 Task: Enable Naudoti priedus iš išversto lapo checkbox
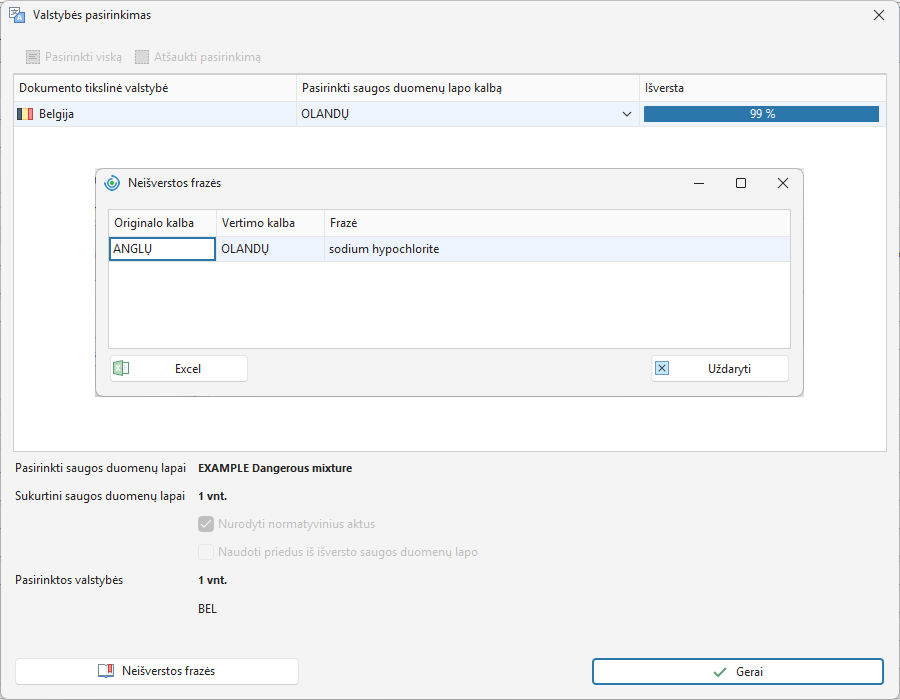206,552
